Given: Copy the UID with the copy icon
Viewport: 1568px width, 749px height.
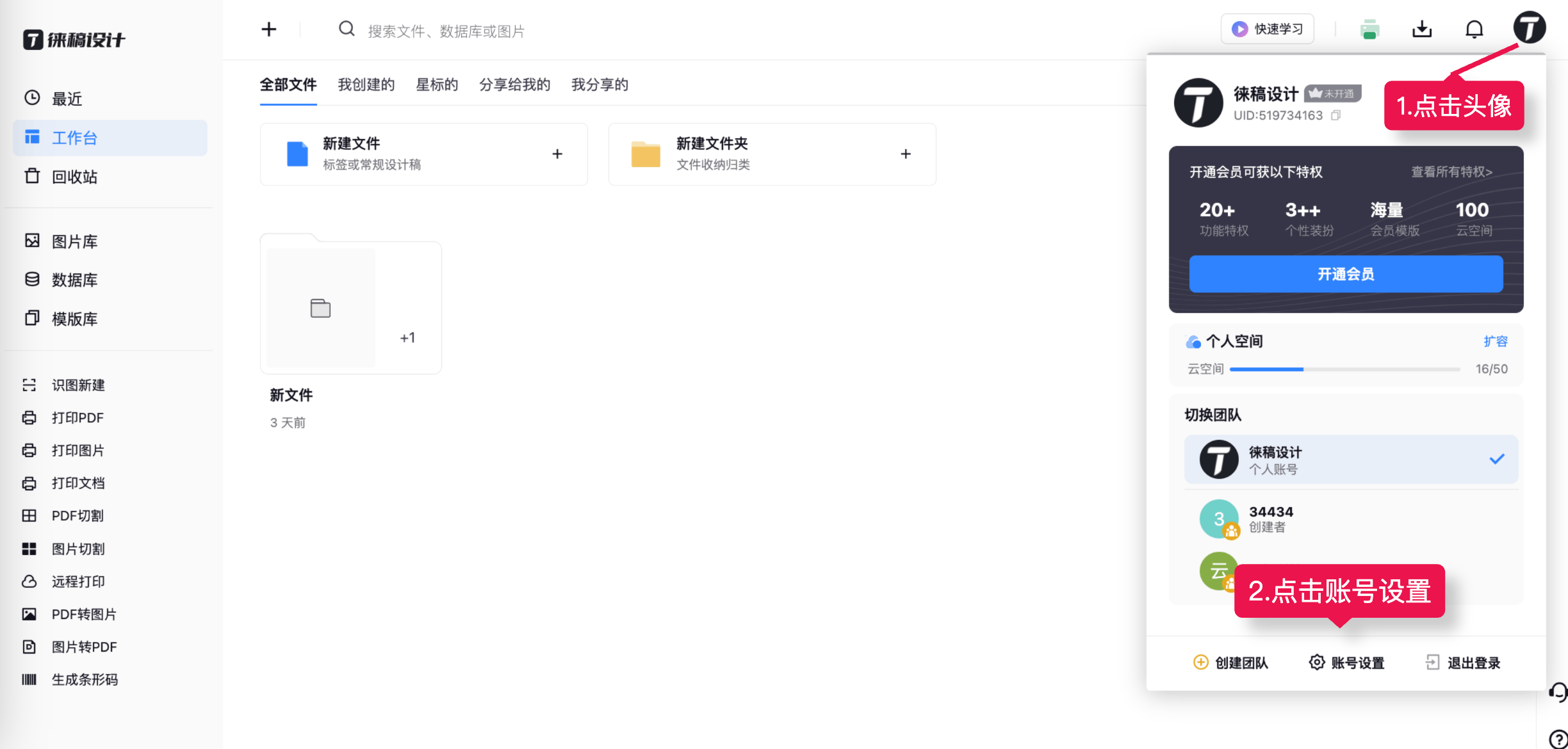Looking at the screenshot, I should click(1335, 115).
